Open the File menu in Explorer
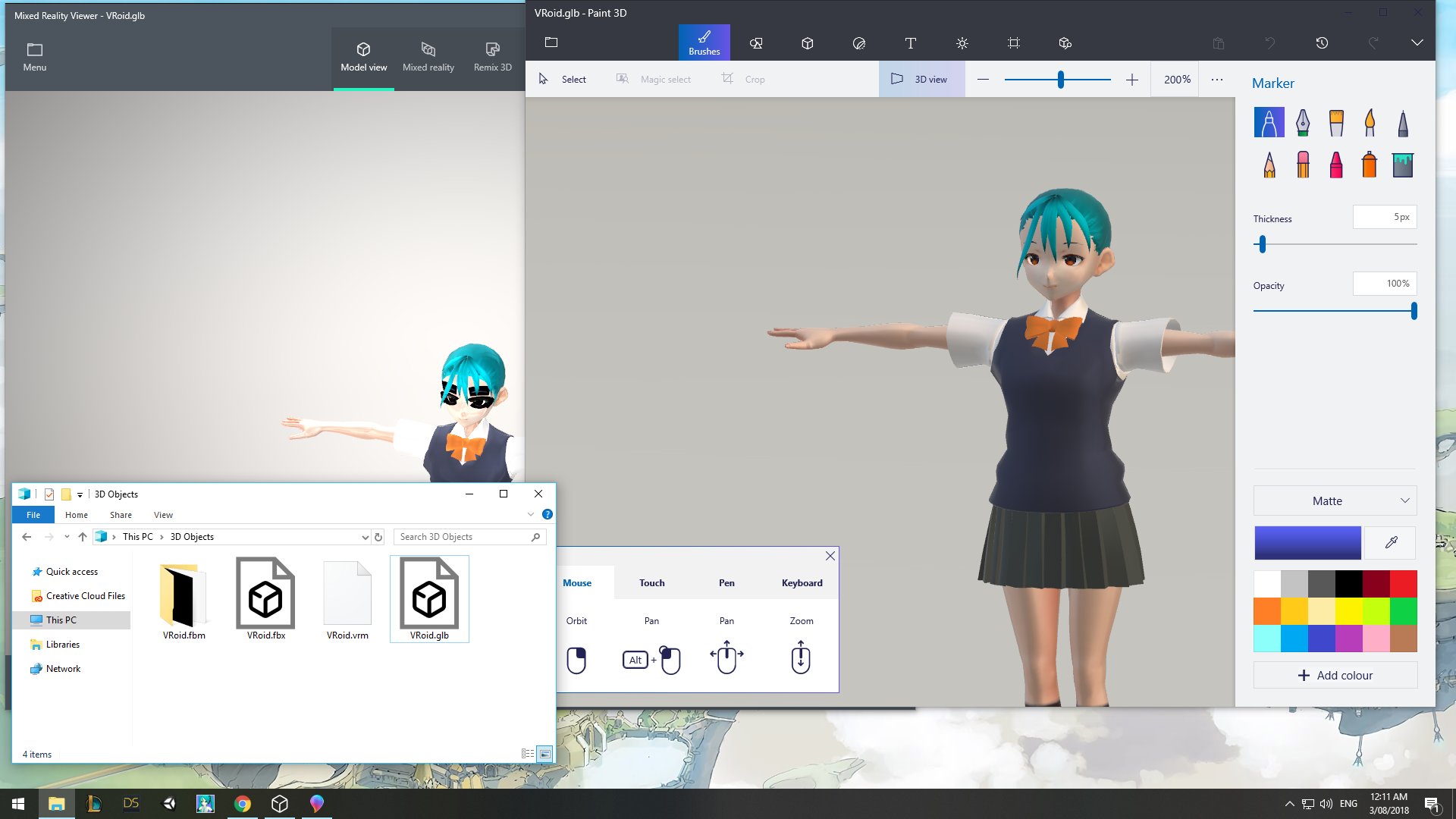Image resolution: width=1456 pixels, height=819 pixels. [x=33, y=515]
